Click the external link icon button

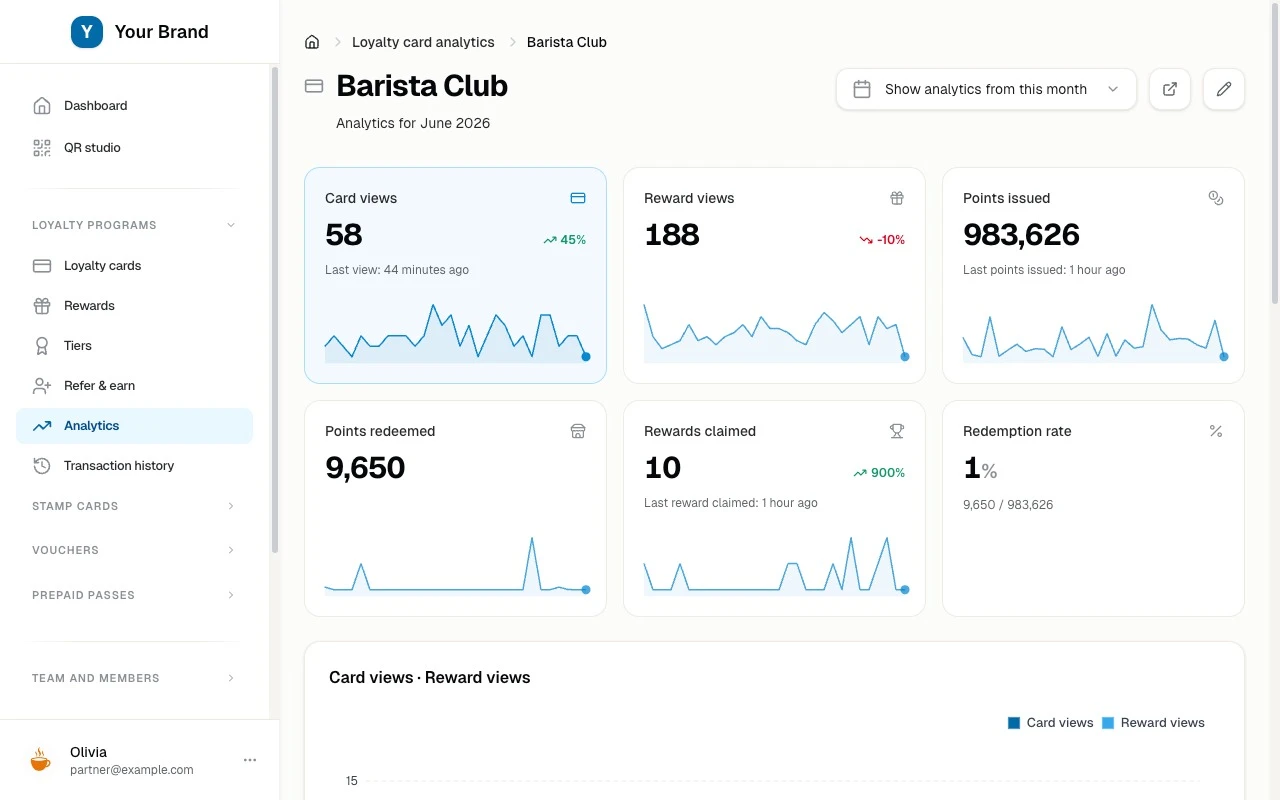point(1170,89)
